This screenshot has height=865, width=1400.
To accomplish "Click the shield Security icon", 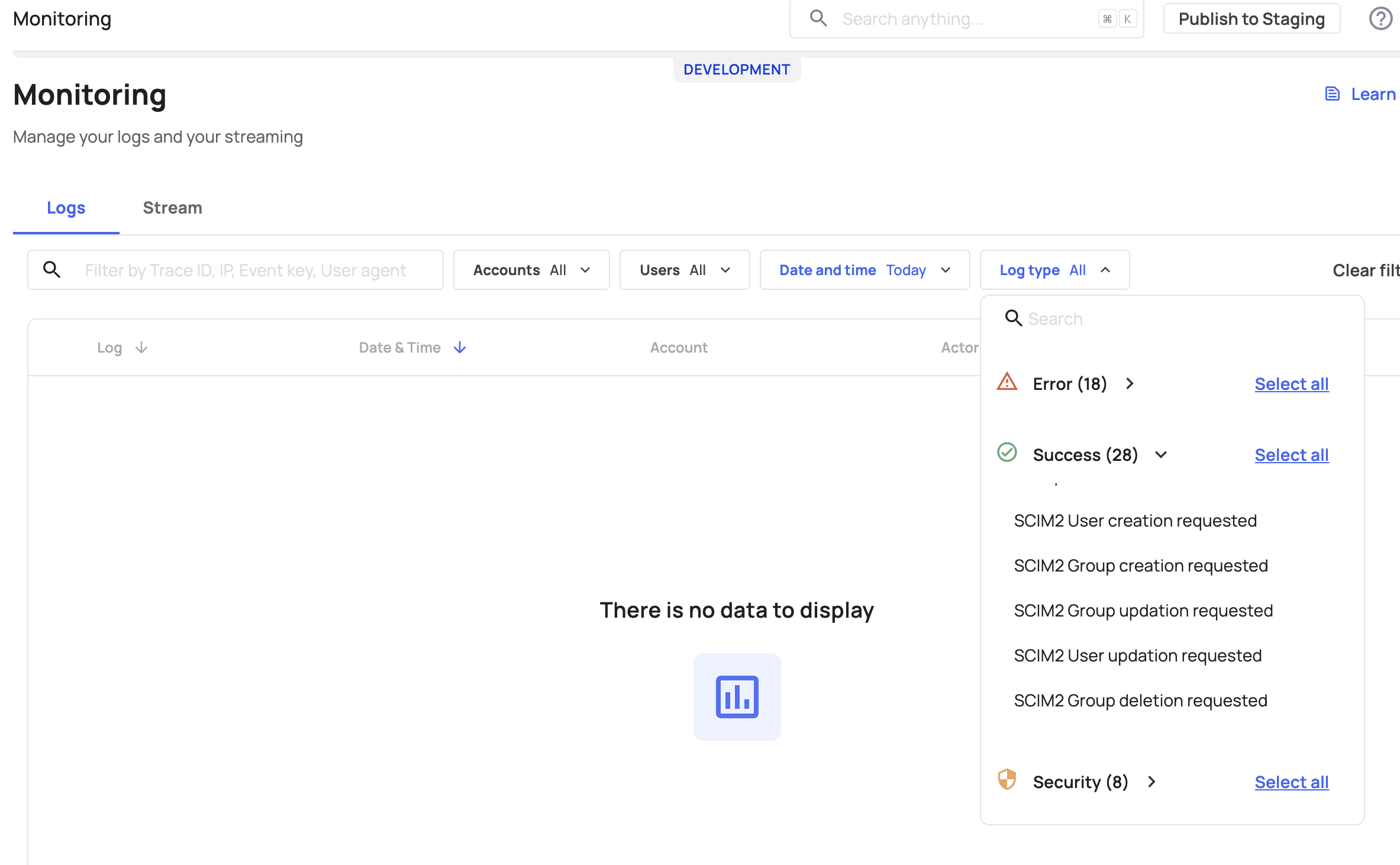I will [x=1007, y=781].
